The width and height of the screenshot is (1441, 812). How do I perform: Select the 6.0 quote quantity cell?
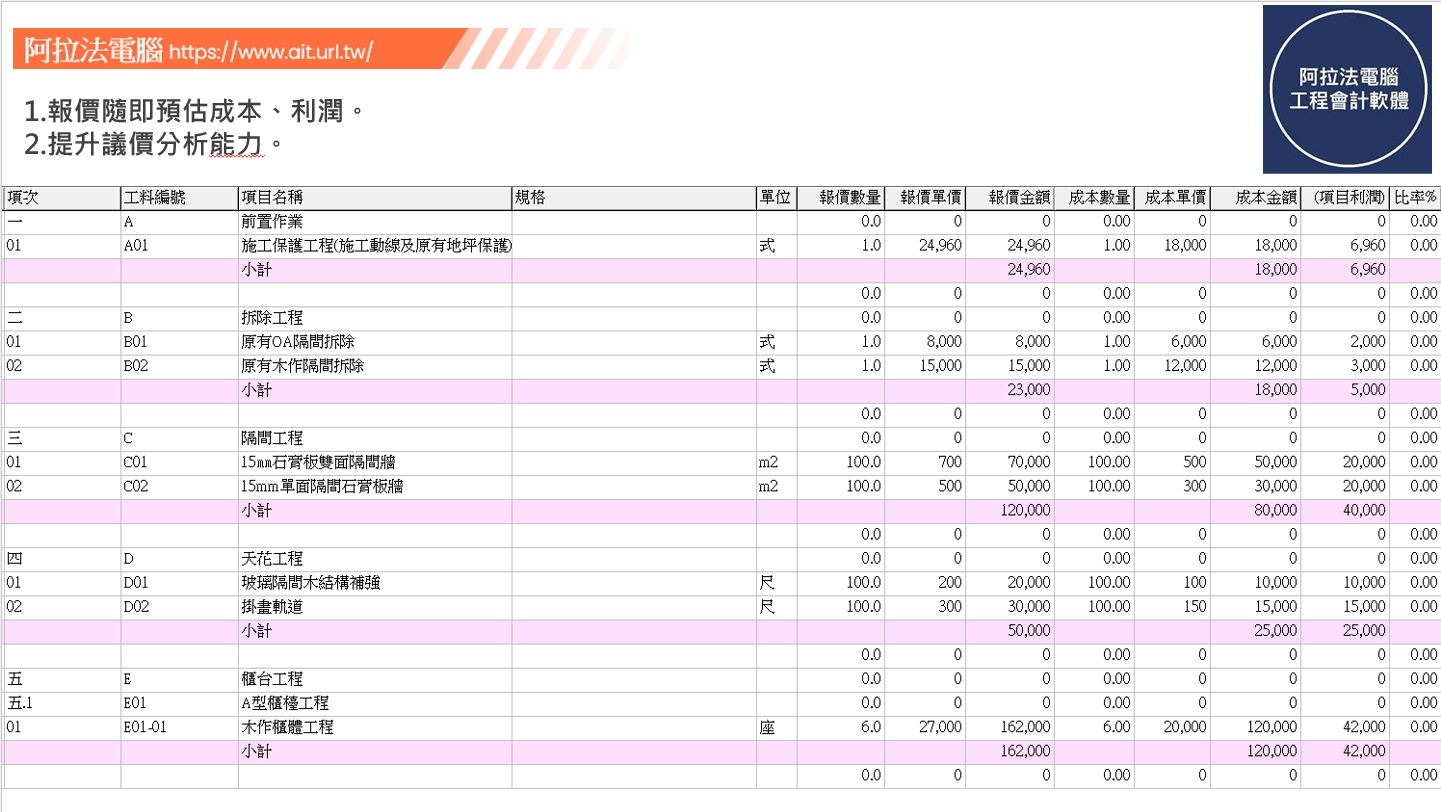point(841,727)
